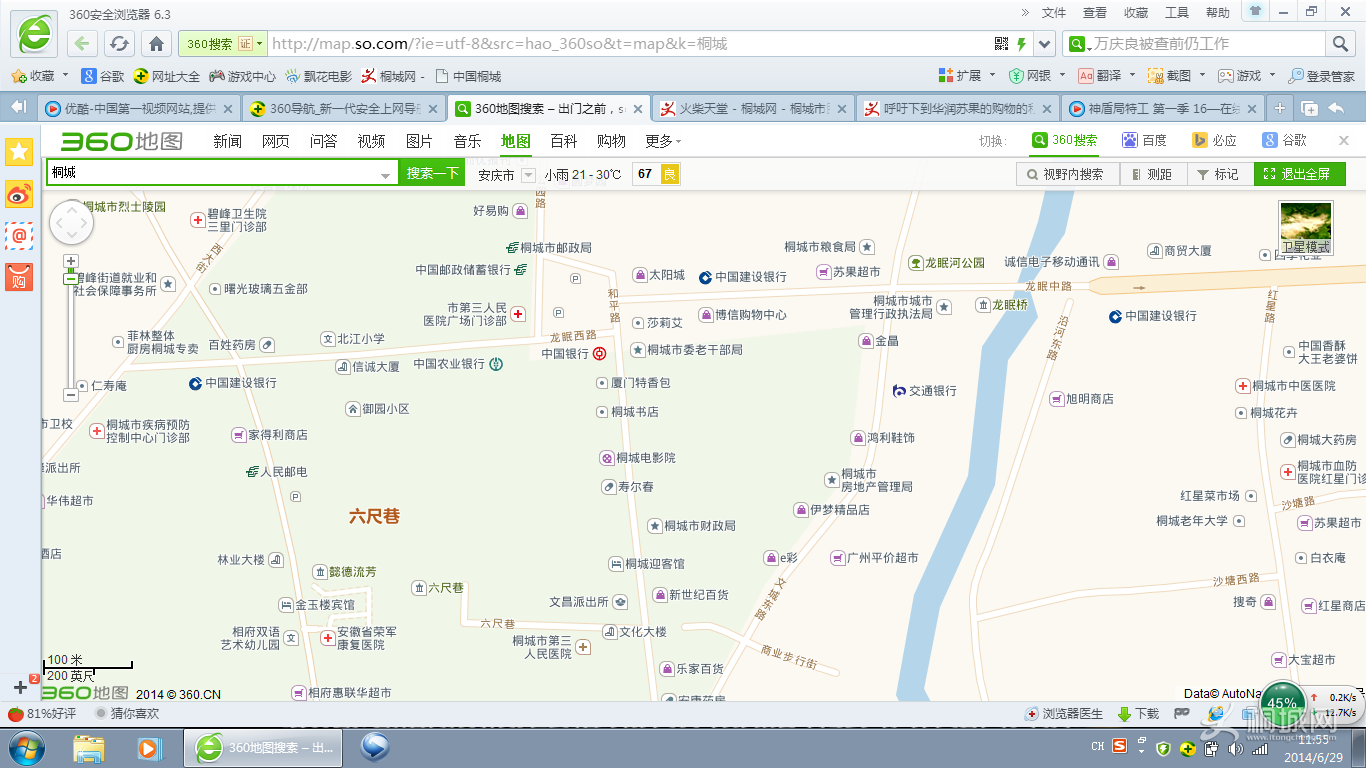
Task: Switch to 优酷 browser tab
Action: click(x=139, y=109)
